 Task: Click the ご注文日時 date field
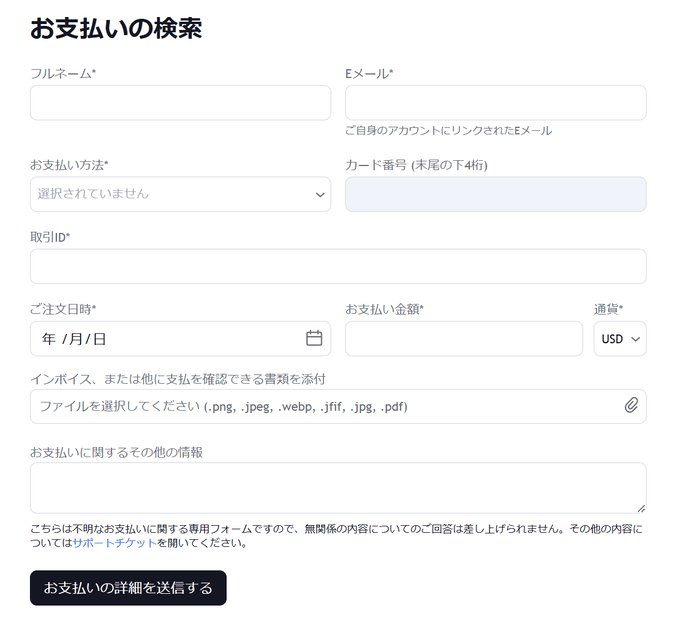[180, 339]
